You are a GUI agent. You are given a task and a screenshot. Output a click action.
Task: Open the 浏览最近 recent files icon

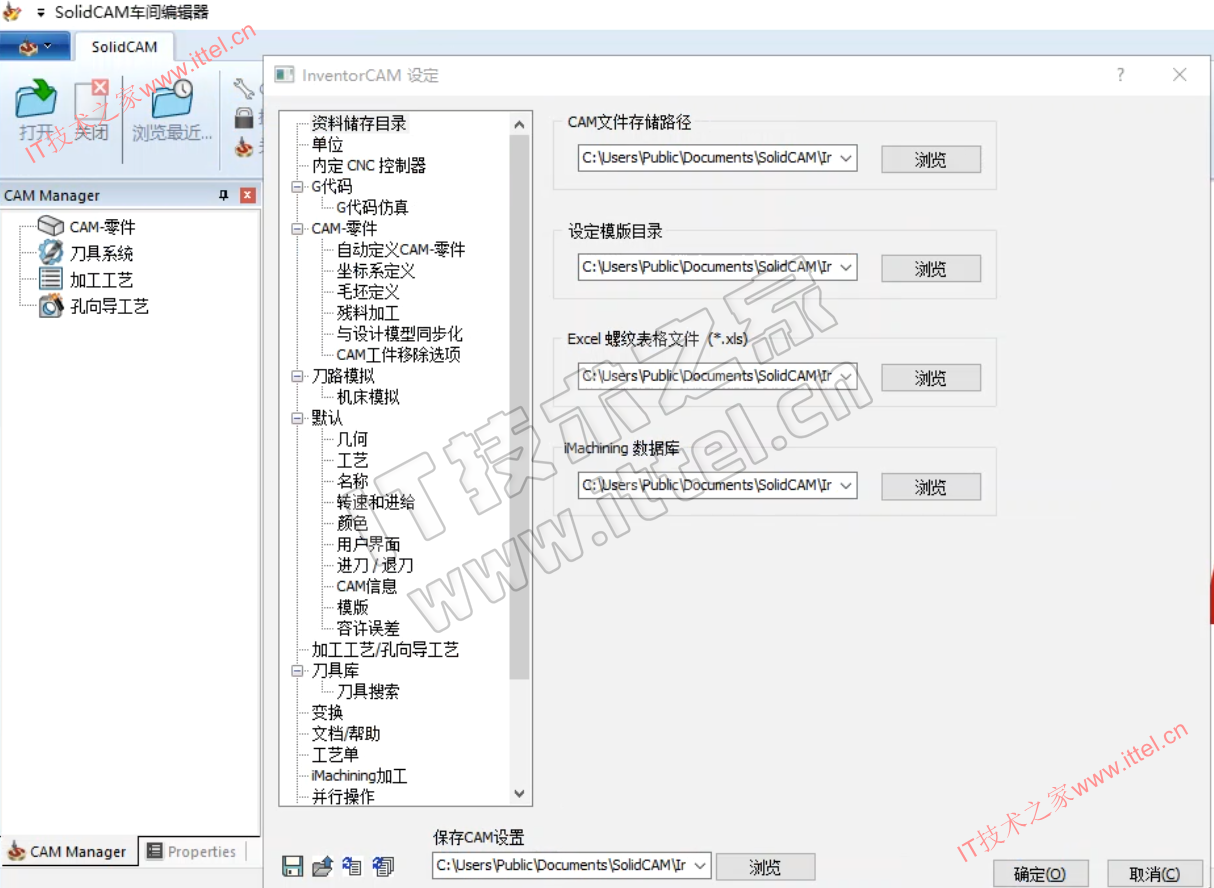(172, 100)
